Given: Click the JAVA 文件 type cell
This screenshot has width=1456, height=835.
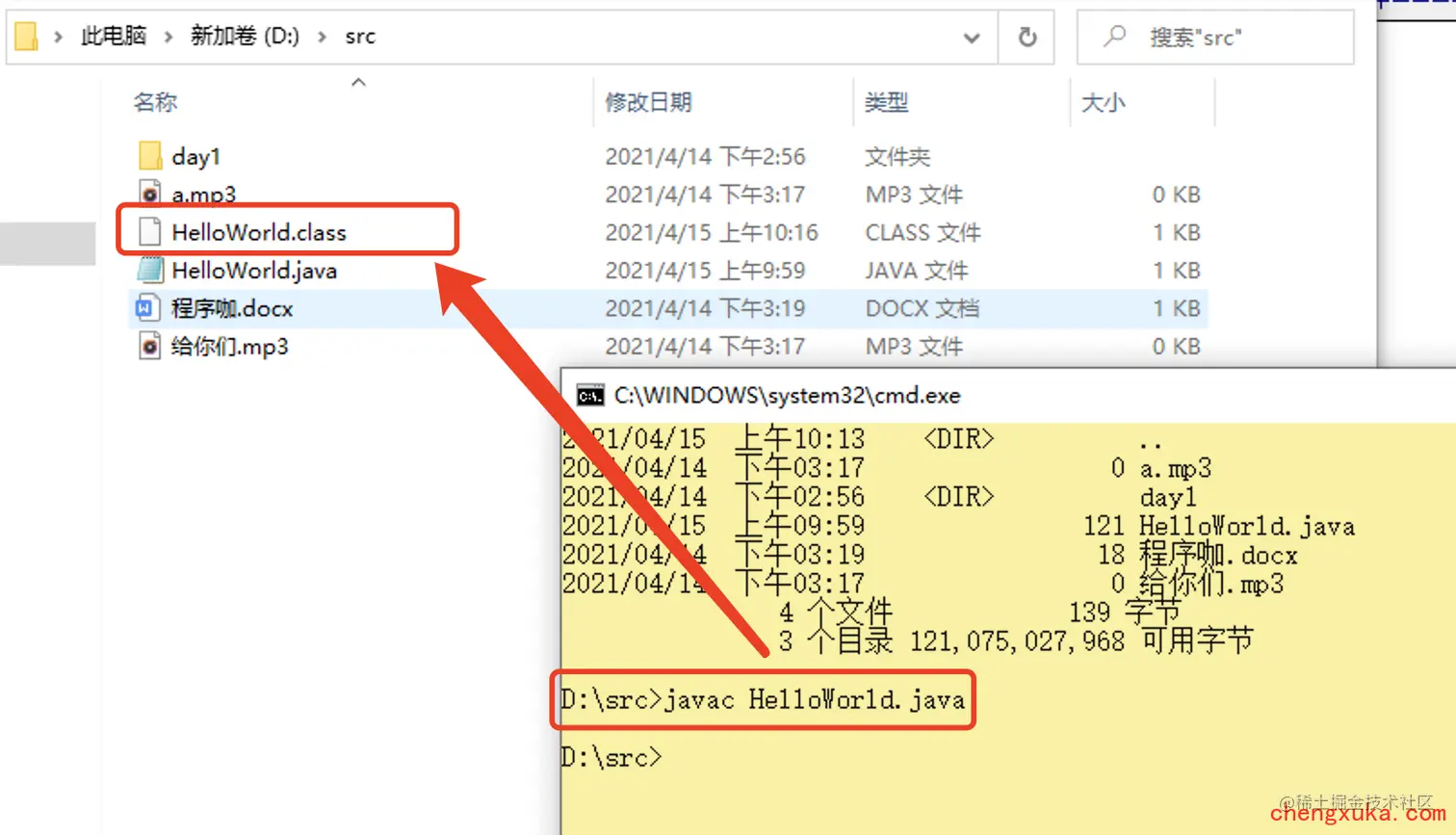Looking at the screenshot, I should click(917, 271).
